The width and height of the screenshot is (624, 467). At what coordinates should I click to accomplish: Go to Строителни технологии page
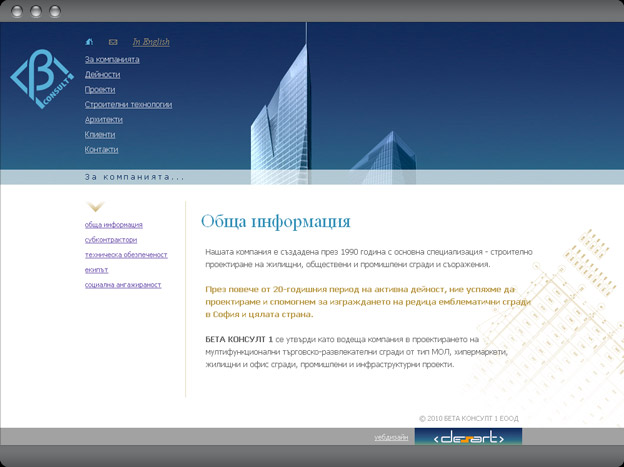[128, 105]
